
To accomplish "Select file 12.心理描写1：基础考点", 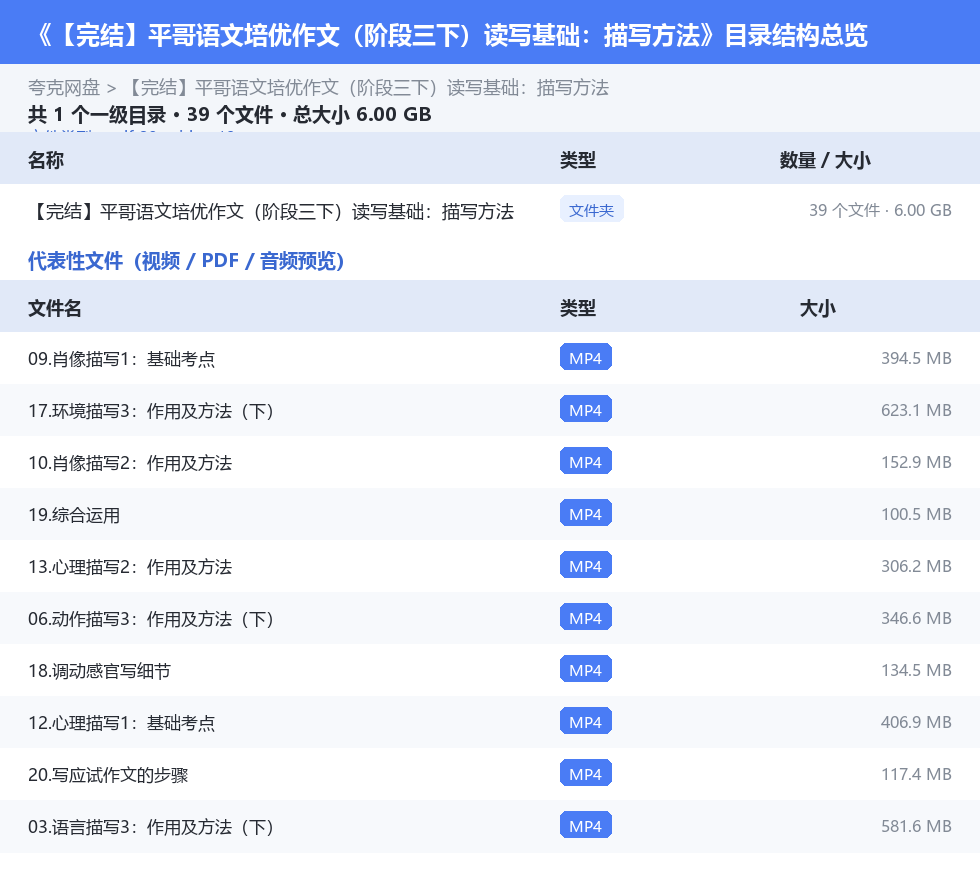I will 121,723.
